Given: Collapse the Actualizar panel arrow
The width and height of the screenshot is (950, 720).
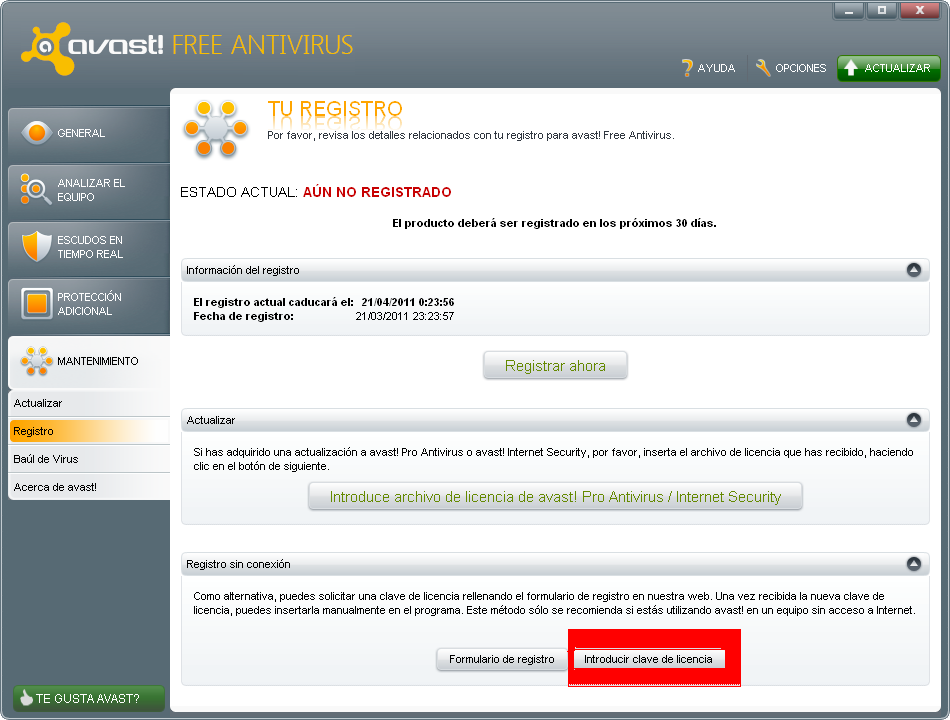Looking at the screenshot, I should 914,419.
